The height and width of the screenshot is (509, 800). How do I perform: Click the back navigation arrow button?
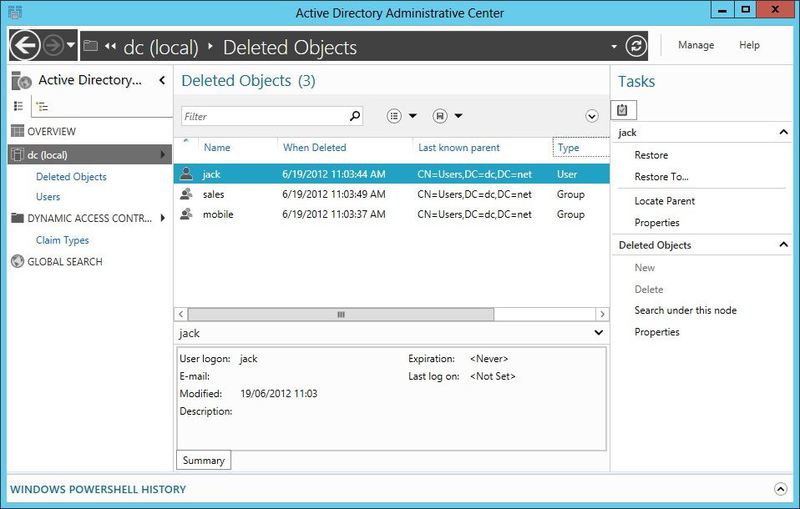(x=25, y=46)
